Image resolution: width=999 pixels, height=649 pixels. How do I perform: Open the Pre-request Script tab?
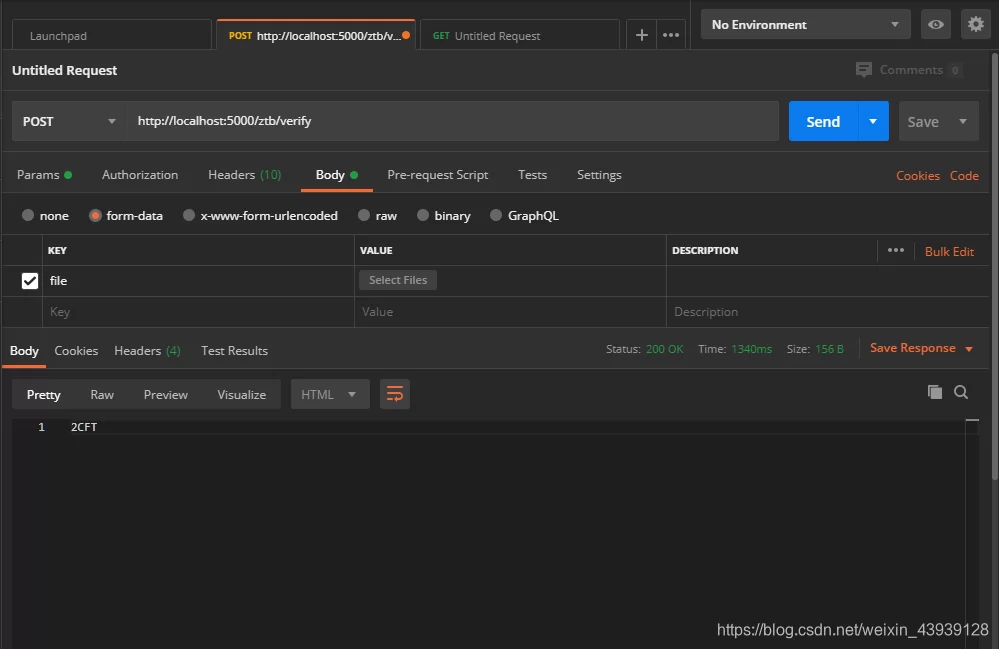(438, 175)
